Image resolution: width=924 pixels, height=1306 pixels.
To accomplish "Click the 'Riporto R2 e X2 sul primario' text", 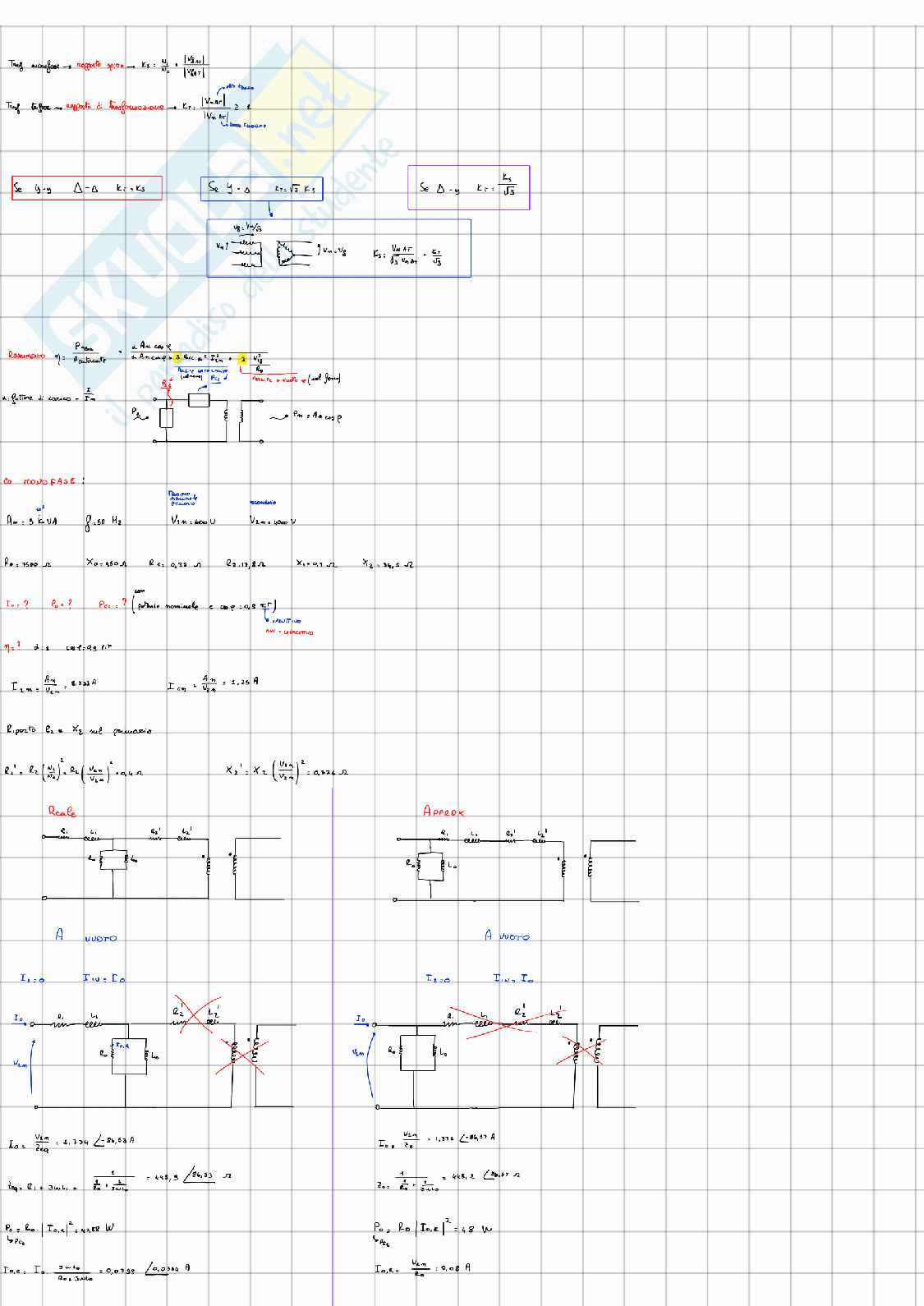I will coord(78,729).
